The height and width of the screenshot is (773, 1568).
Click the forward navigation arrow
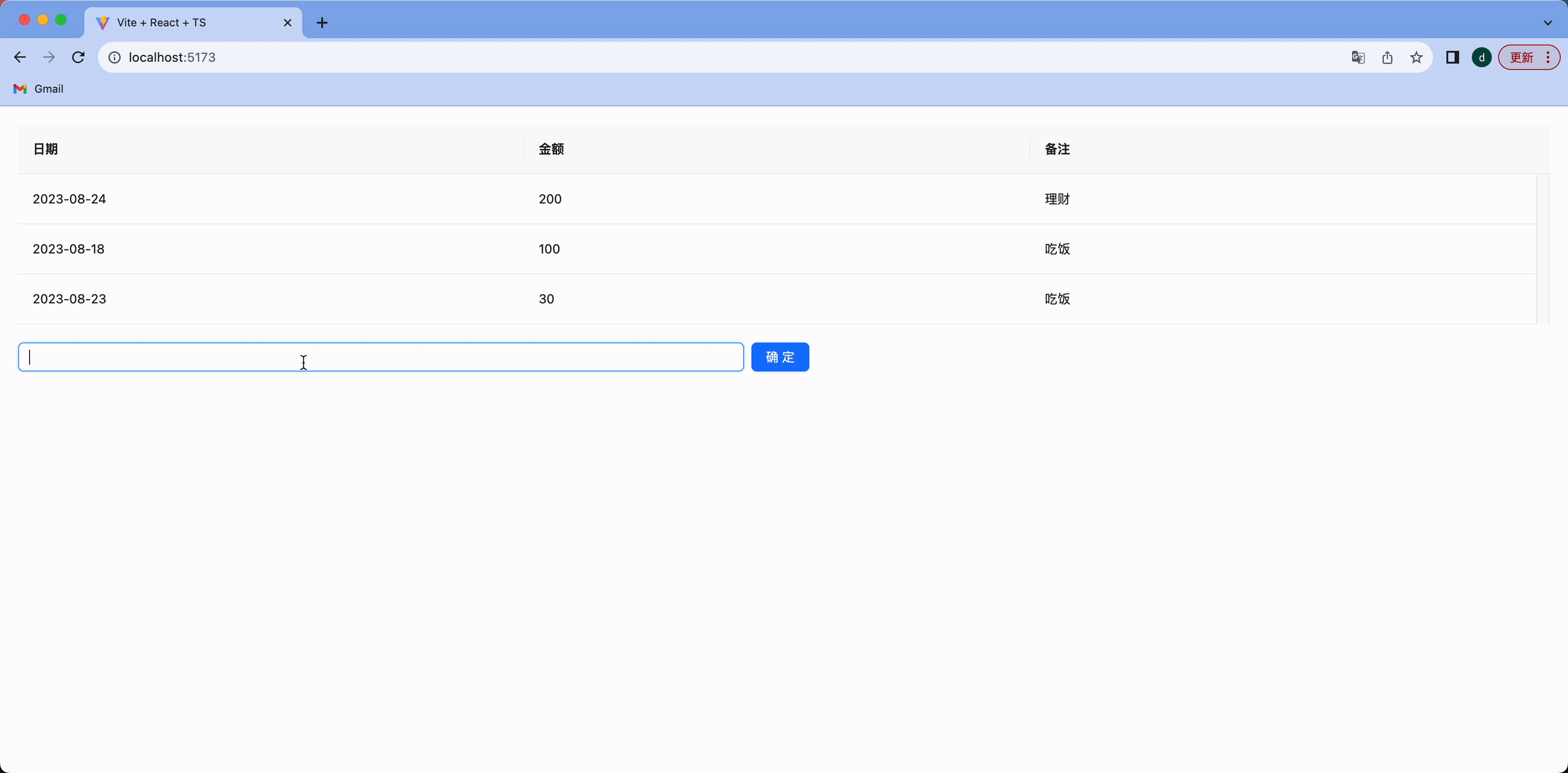click(x=48, y=57)
